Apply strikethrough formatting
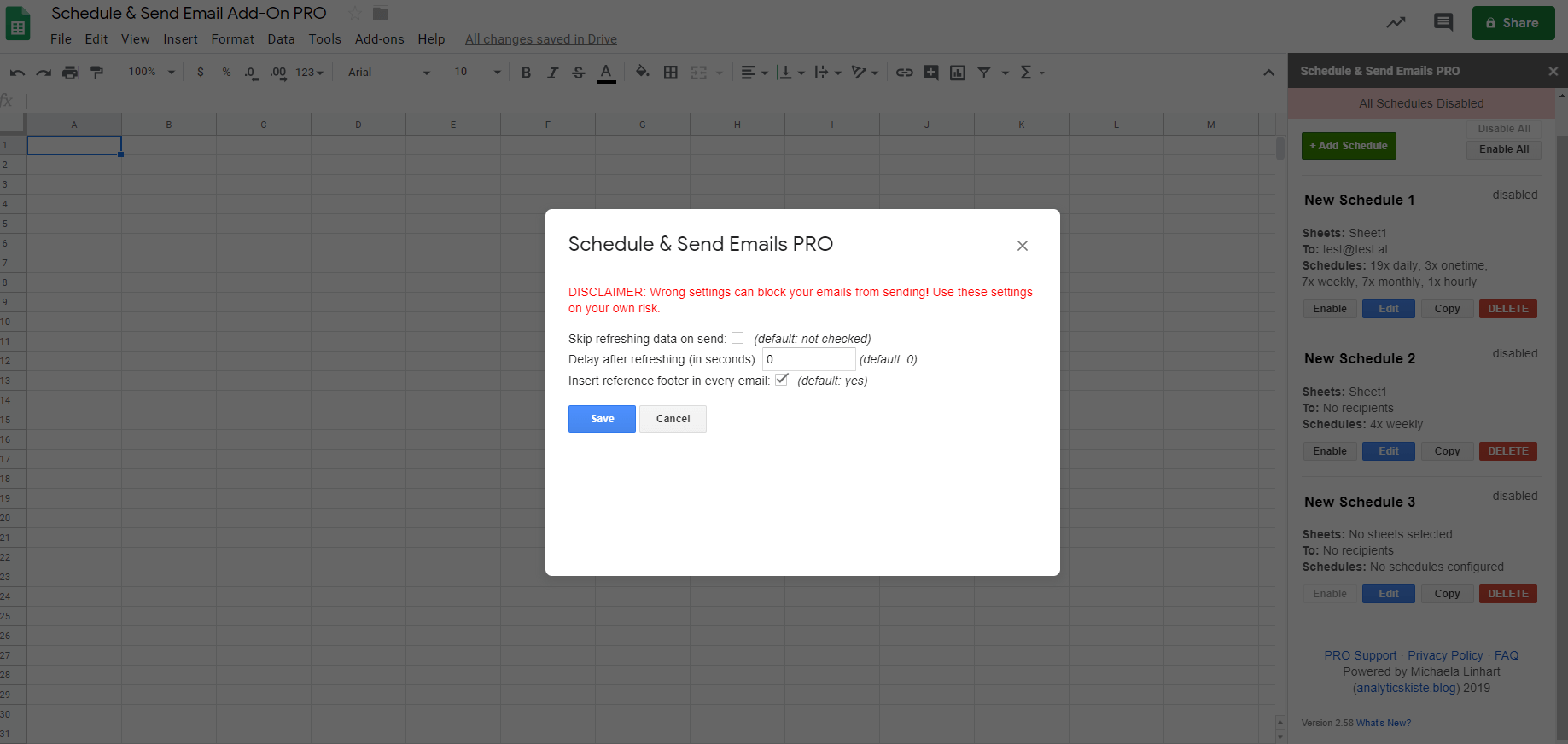Screen dimensions: 1568x744 point(579,73)
